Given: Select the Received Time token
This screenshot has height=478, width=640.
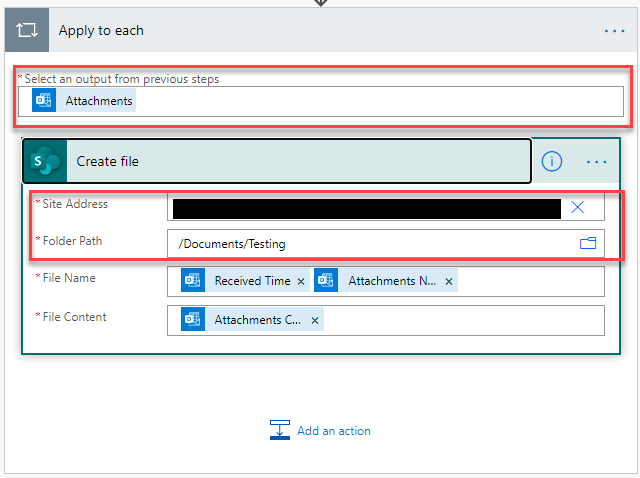Looking at the screenshot, I should [x=252, y=282].
